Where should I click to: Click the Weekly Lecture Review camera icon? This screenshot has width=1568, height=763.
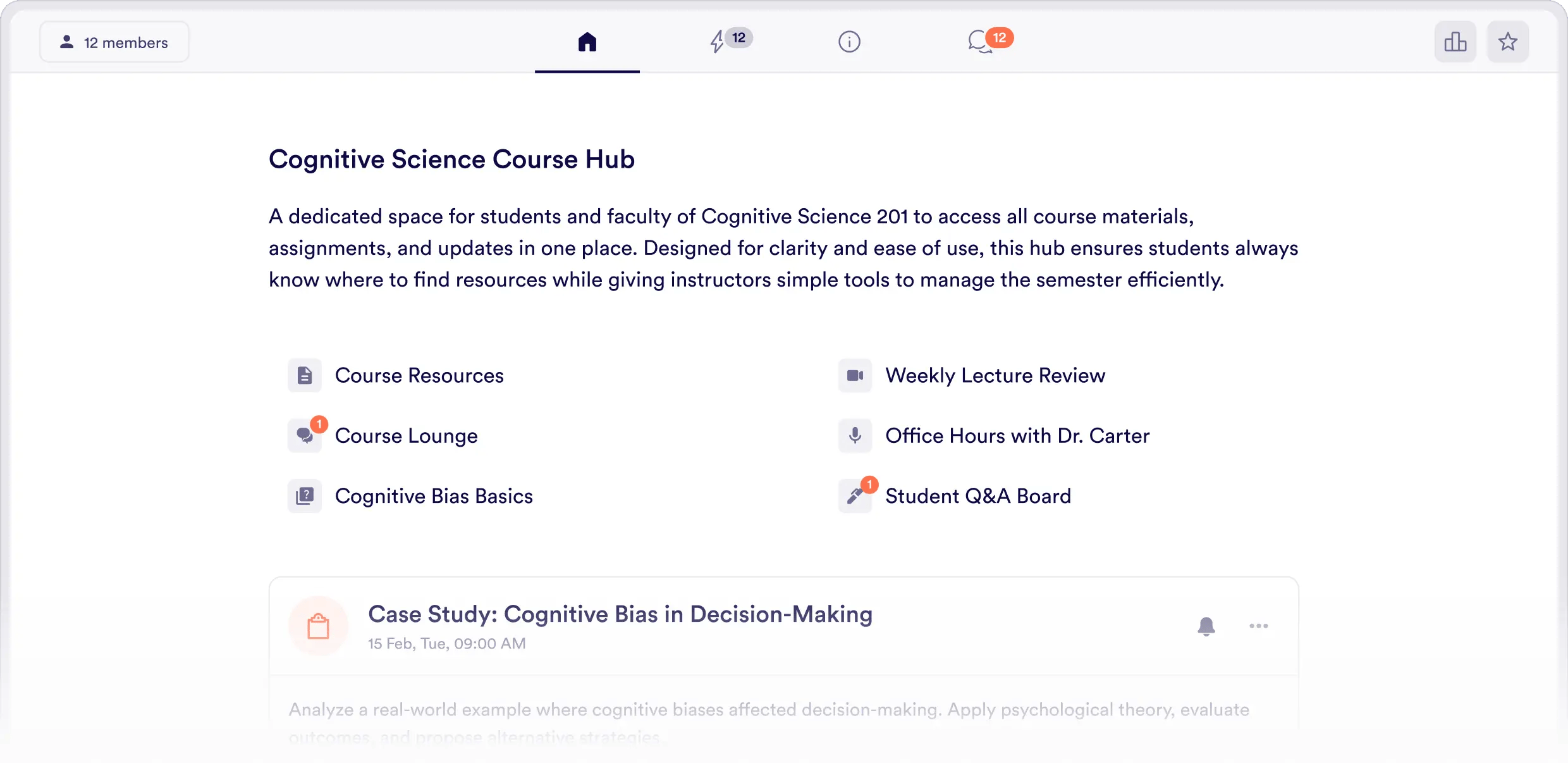click(855, 375)
